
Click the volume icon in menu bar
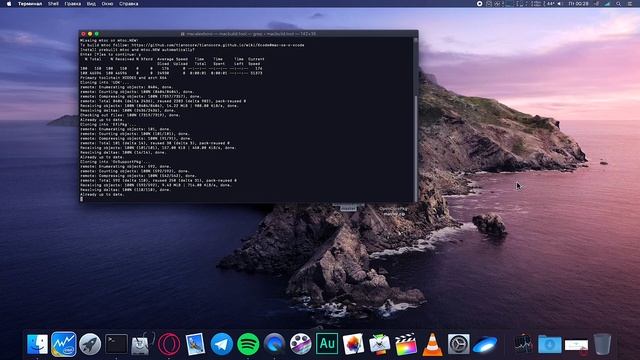click(x=560, y=4)
